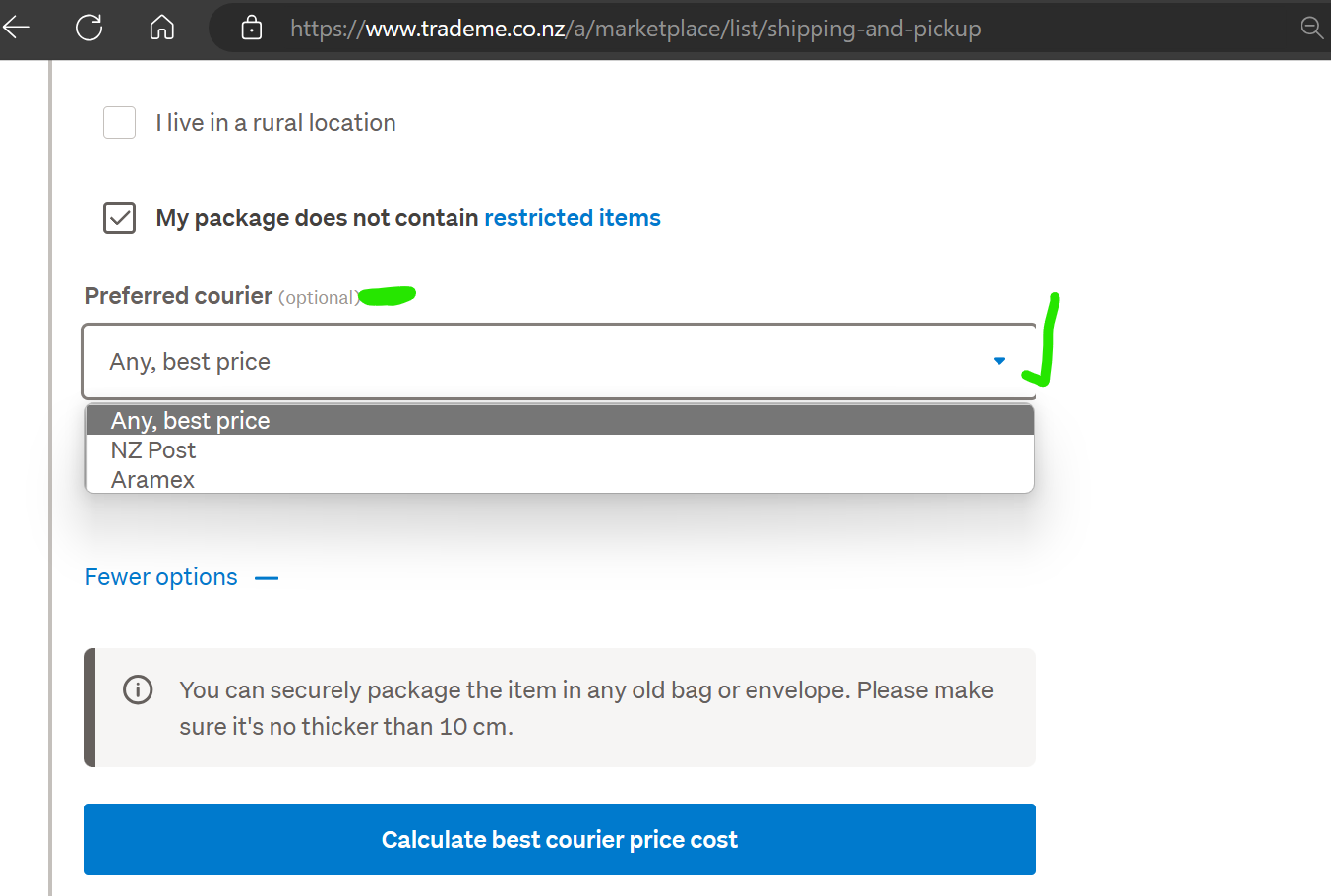This screenshot has height=896, width=1331.
Task: Uncheck the restricted items confirmation checkbox
Action: [120, 217]
